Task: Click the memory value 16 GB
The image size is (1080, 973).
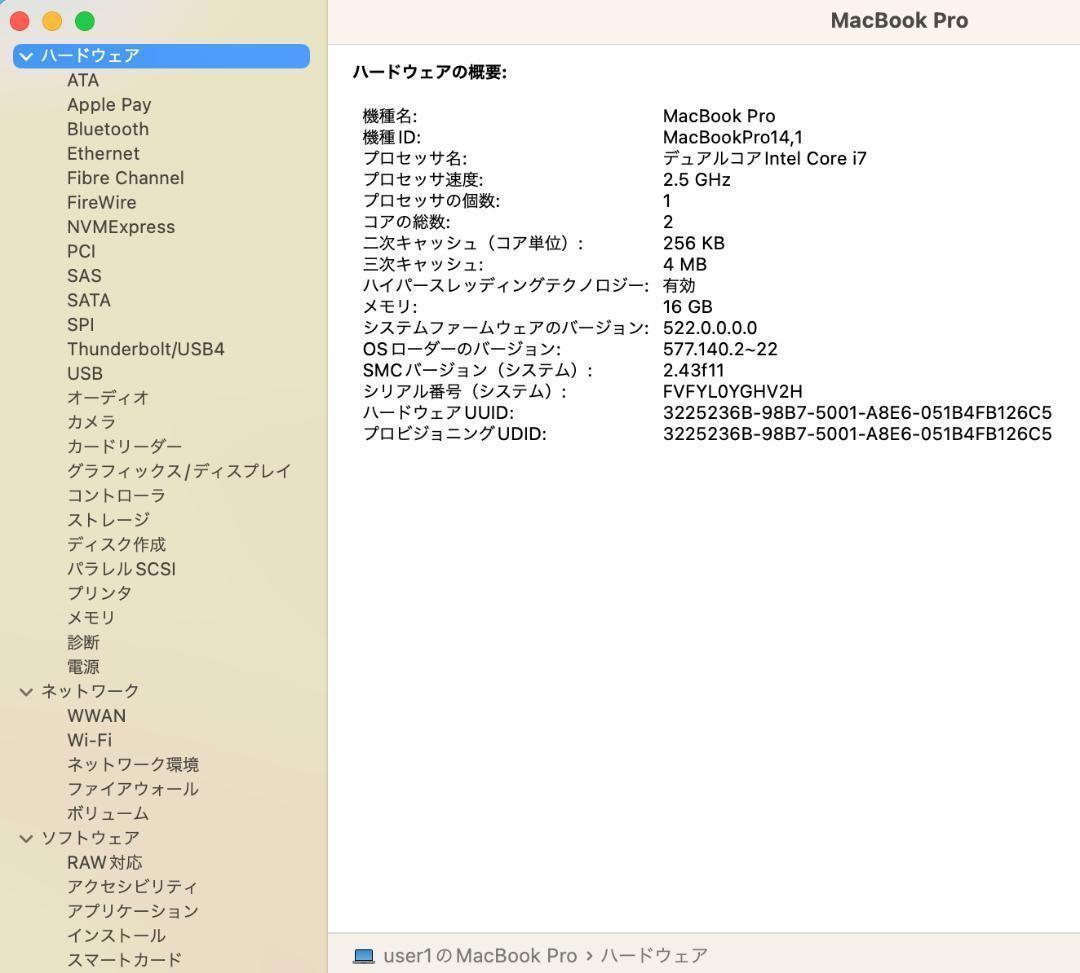Action: click(687, 307)
